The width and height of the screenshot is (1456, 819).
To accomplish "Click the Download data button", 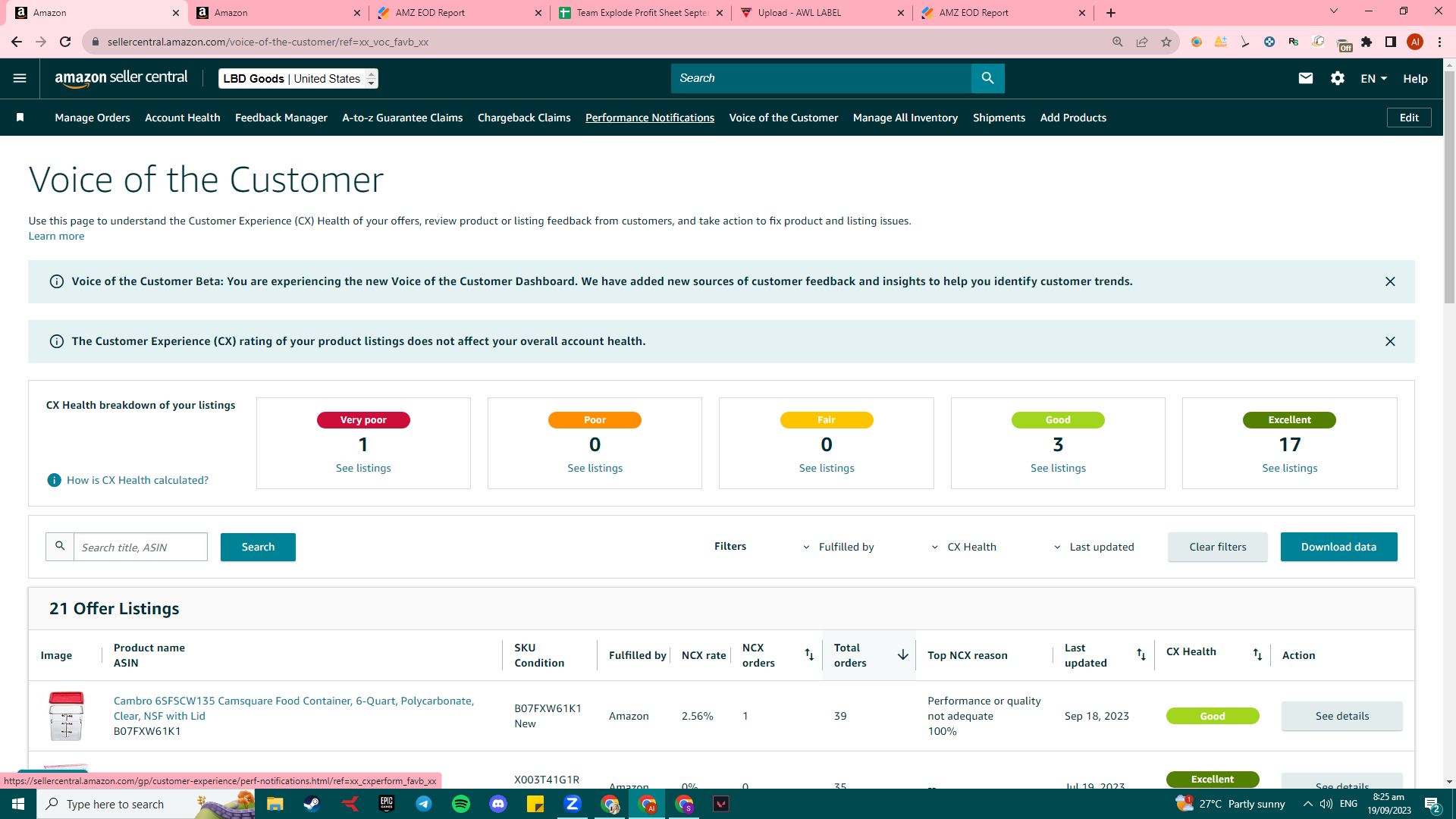I will click(1339, 547).
